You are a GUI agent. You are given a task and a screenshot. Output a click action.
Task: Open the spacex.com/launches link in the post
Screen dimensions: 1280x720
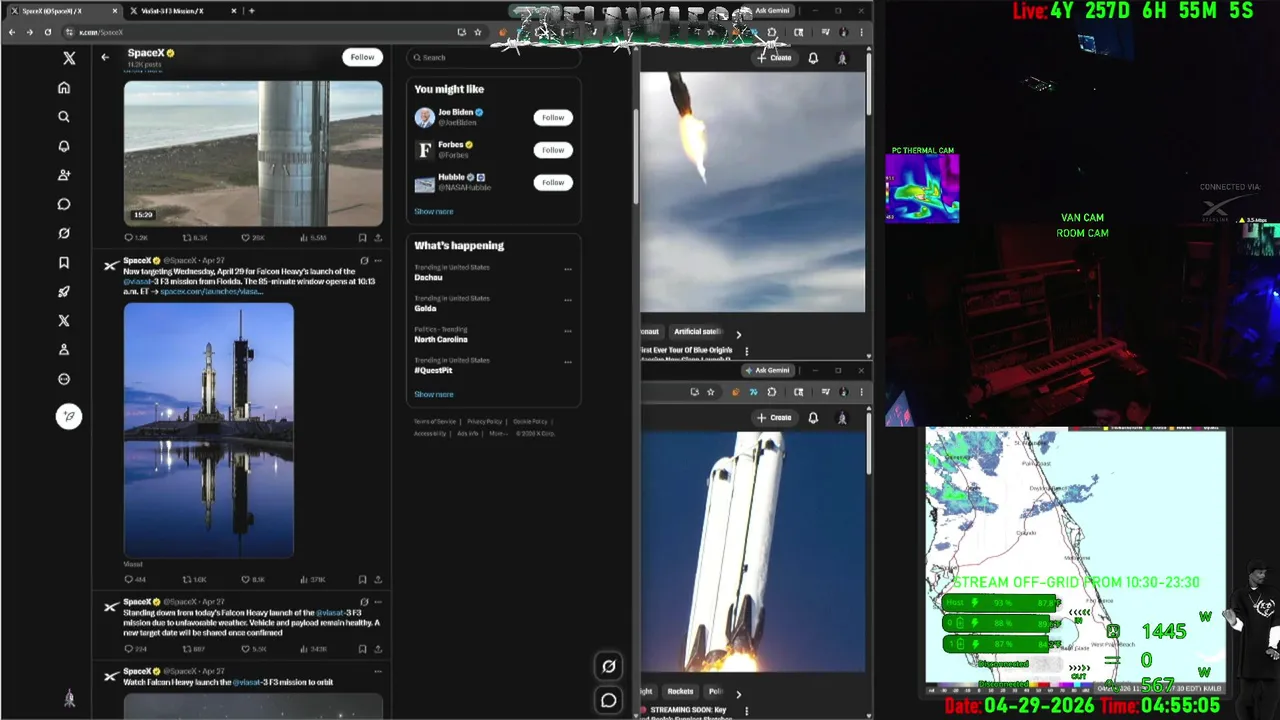(x=212, y=291)
